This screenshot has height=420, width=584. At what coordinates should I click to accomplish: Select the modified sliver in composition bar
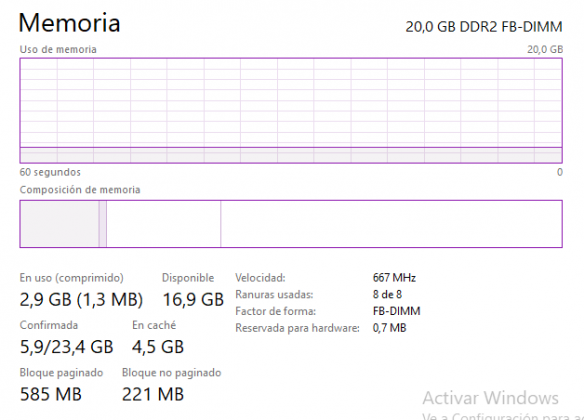click(x=102, y=224)
